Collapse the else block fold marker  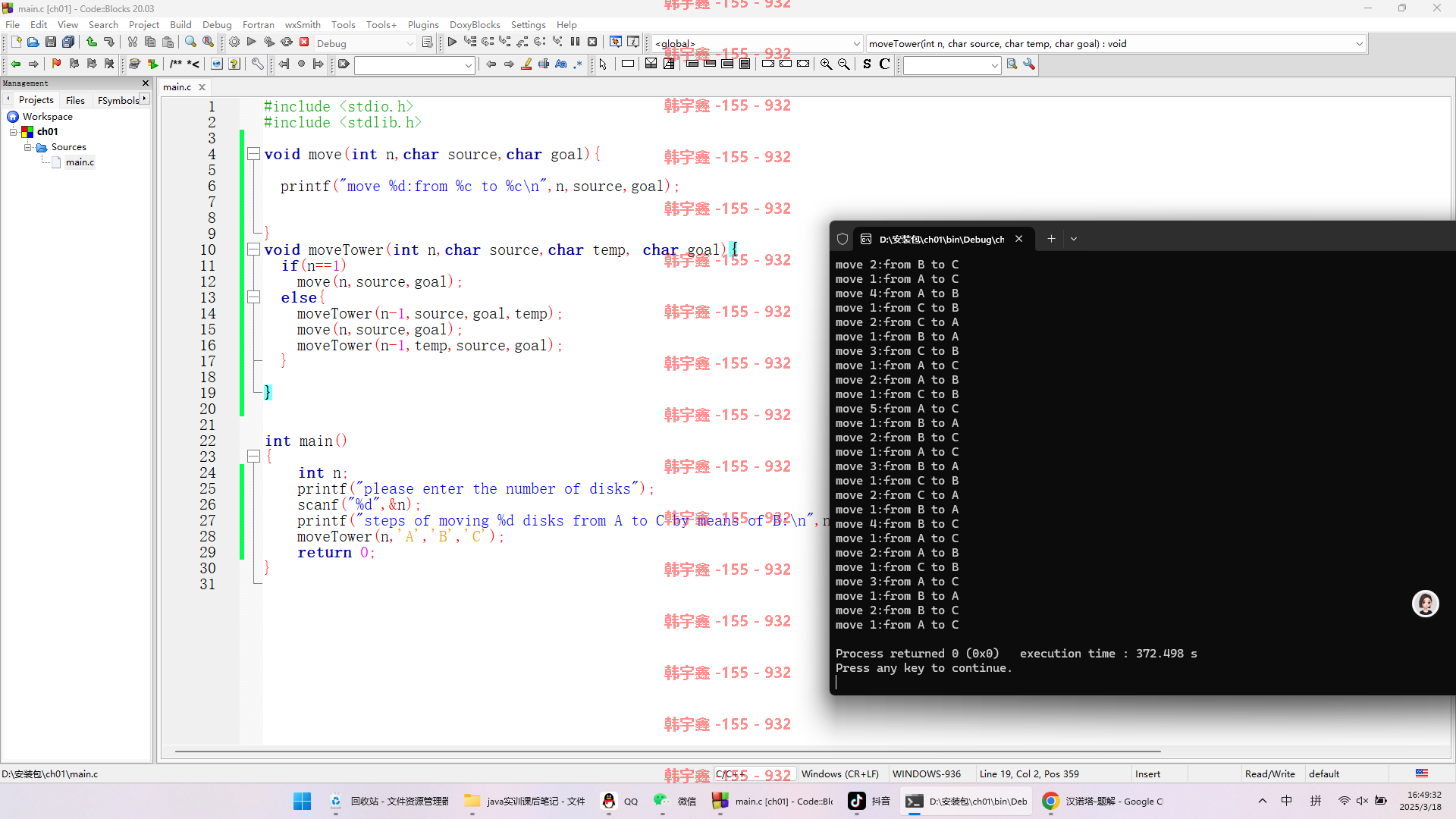tap(254, 297)
